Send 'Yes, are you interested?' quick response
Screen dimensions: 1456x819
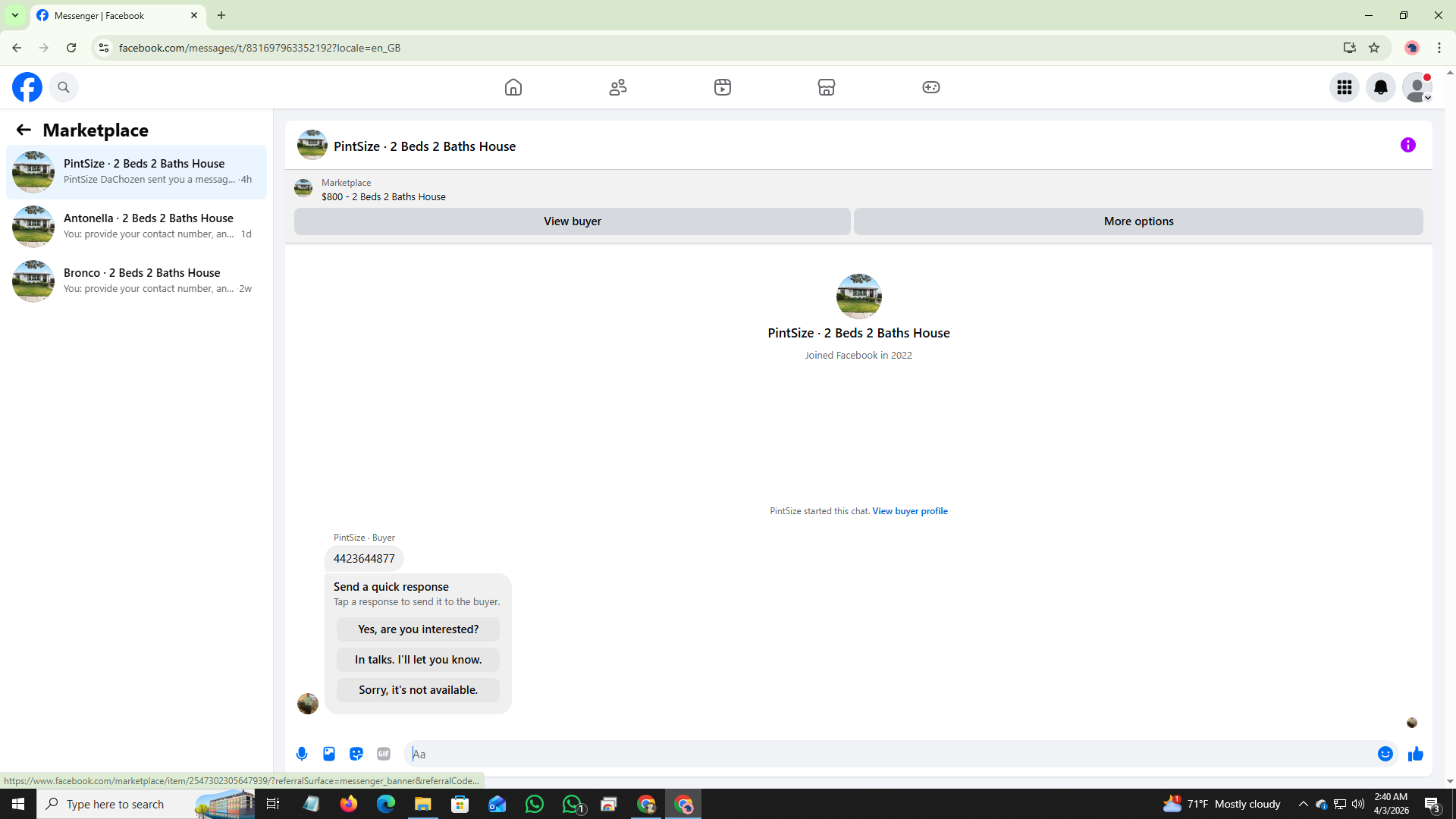[x=418, y=629]
